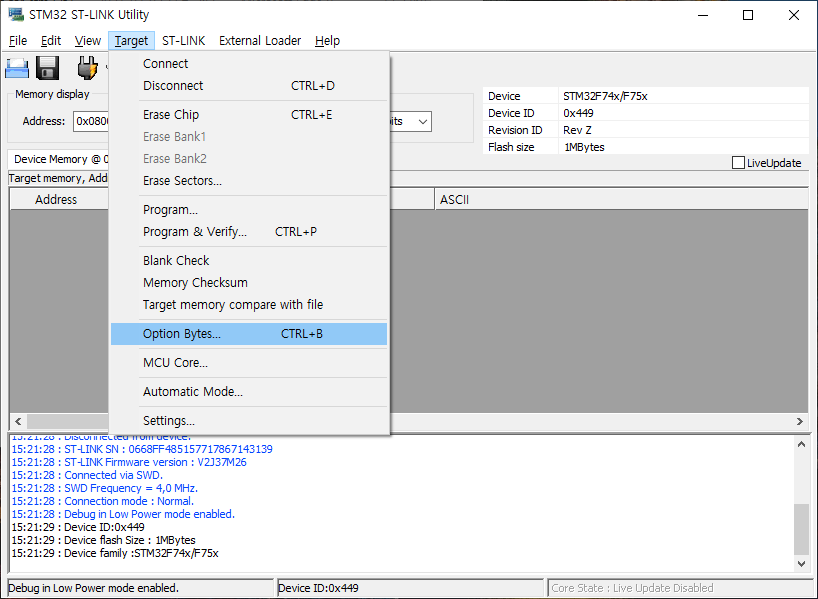The width and height of the screenshot is (818, 599).
Task: Maximize the ST-LINK Utility window
Action: [x=748, y=15]
